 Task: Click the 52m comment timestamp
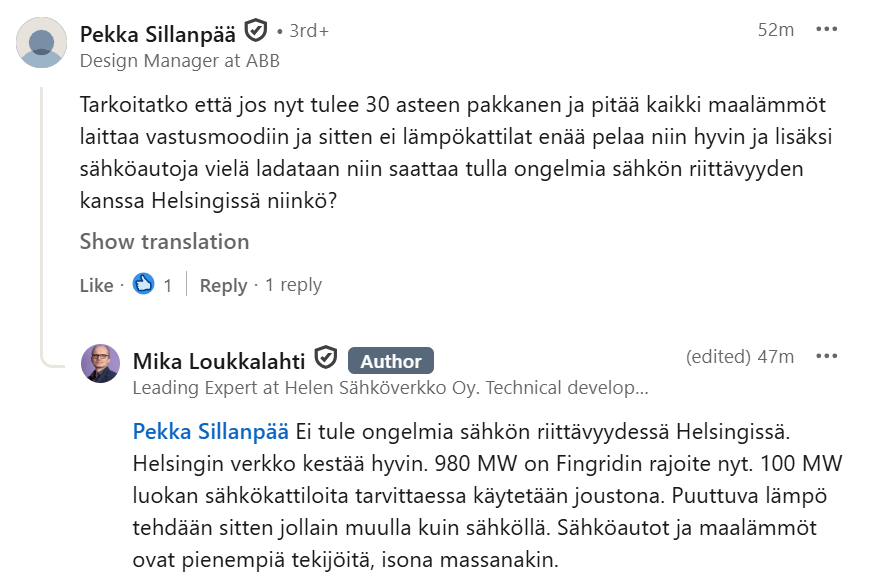point(775,30)
